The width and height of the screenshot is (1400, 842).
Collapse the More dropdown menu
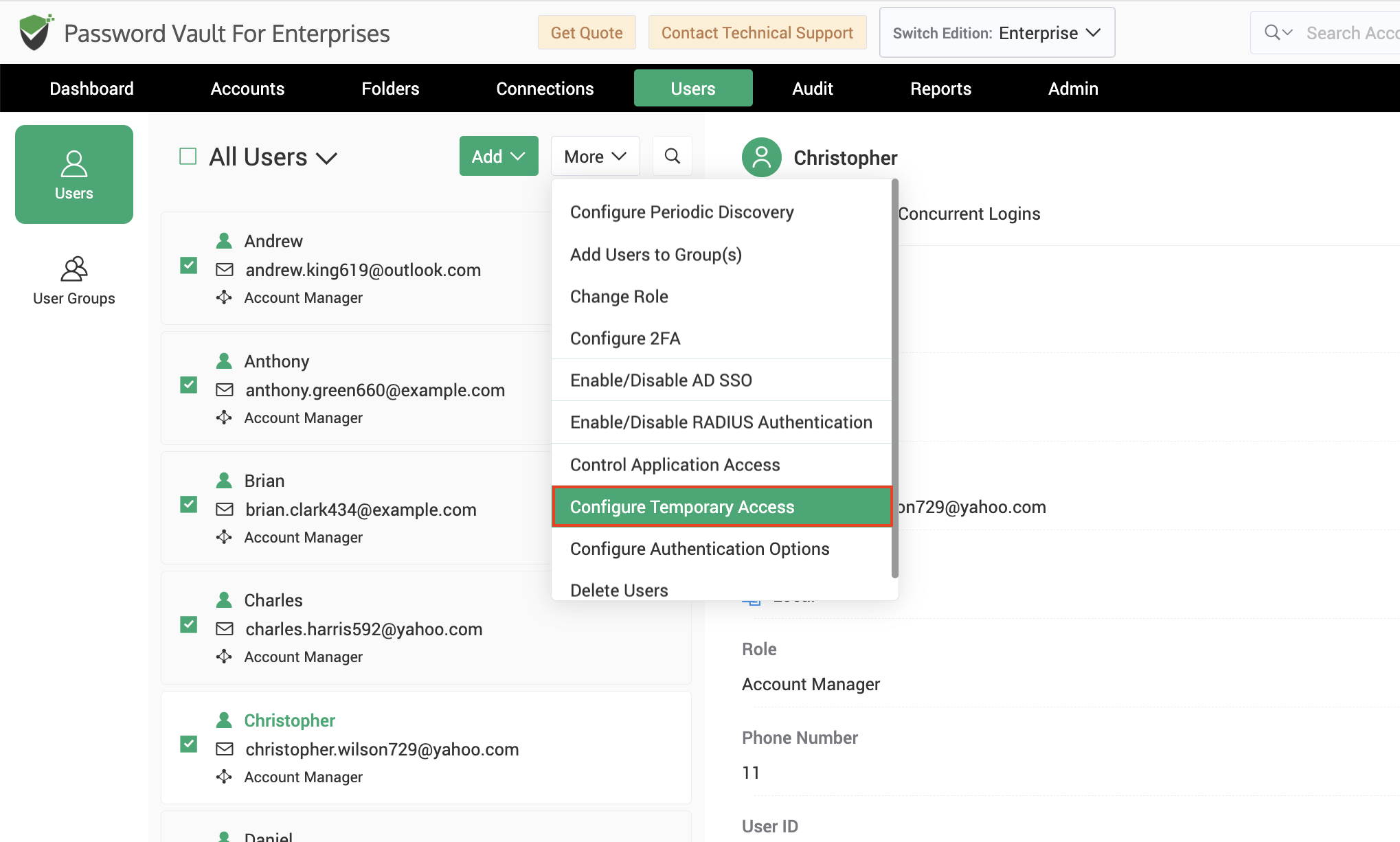click(x=595, y=156)
